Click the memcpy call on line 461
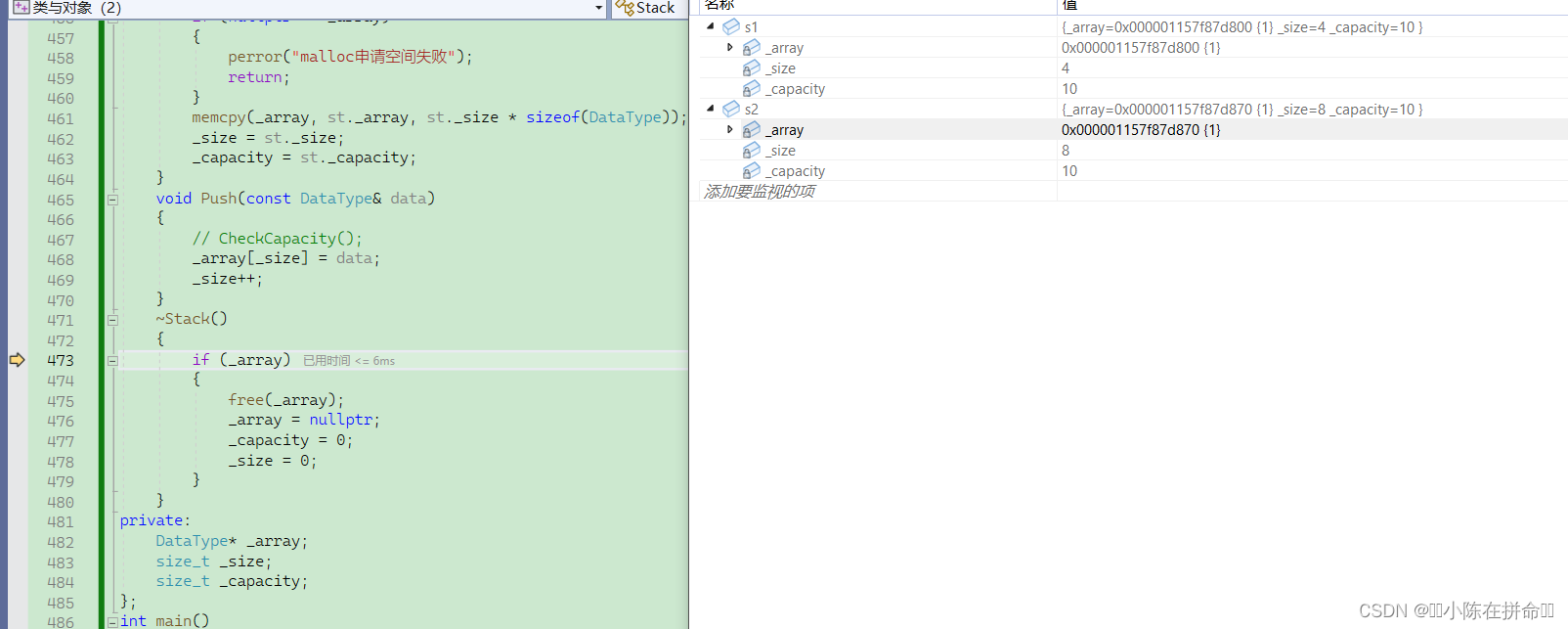 click(439, 117)
